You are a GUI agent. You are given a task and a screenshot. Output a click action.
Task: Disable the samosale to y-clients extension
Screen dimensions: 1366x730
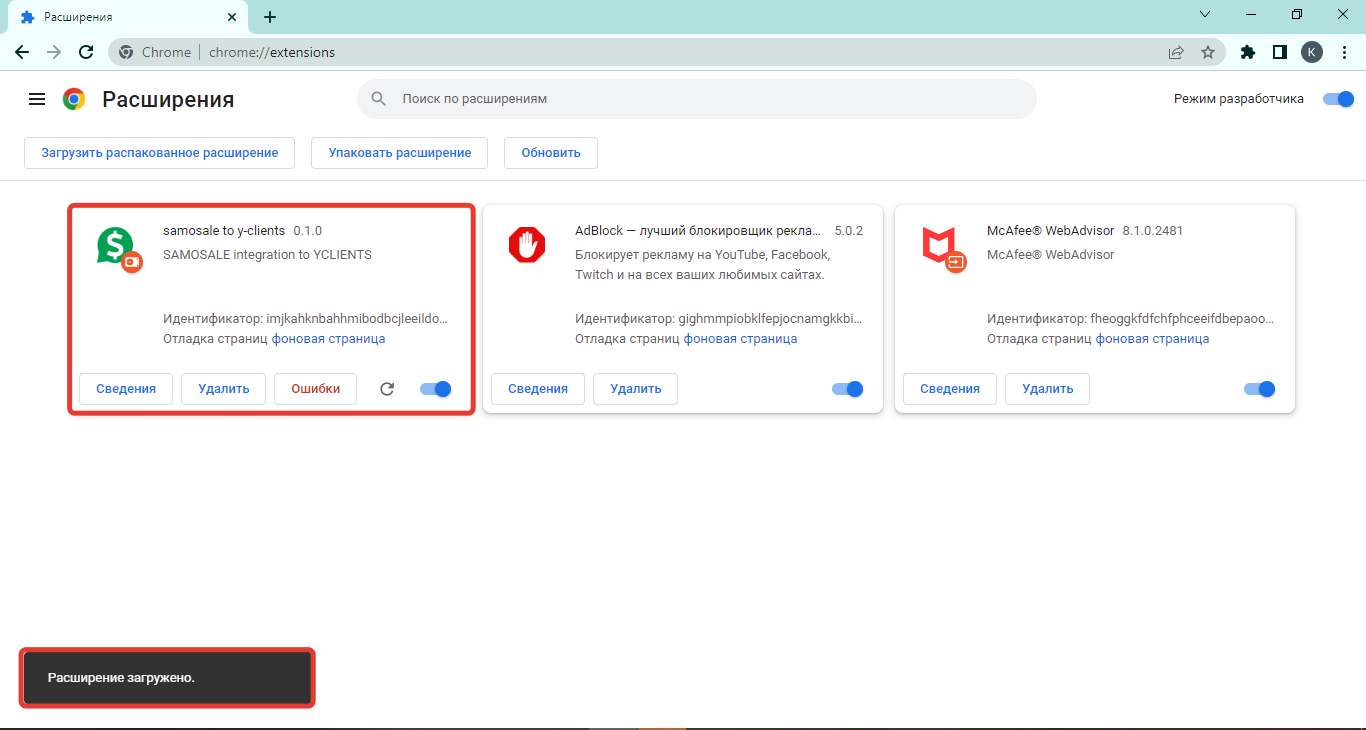coord(436,389)
